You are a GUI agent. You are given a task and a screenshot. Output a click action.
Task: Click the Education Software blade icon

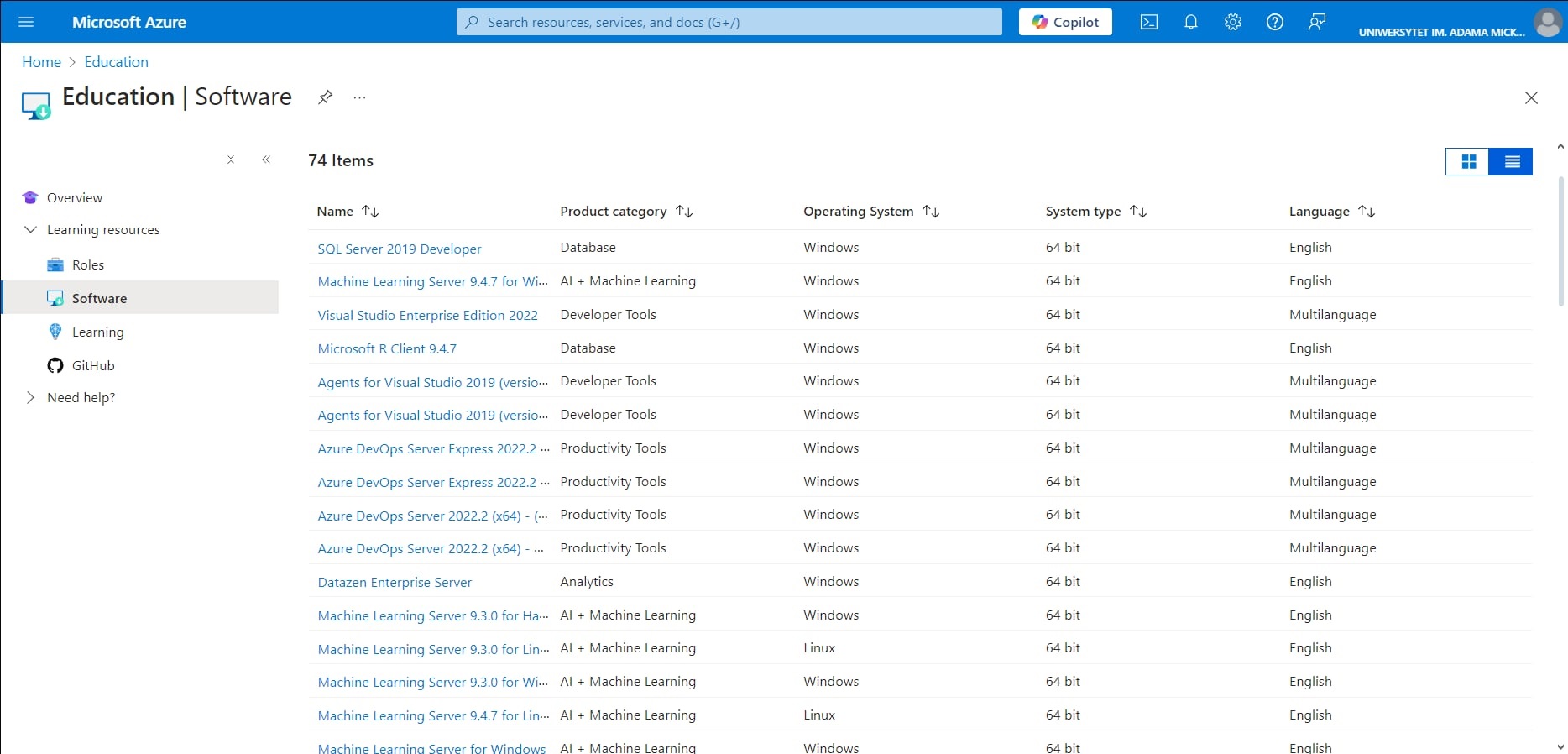click(36, 106)
